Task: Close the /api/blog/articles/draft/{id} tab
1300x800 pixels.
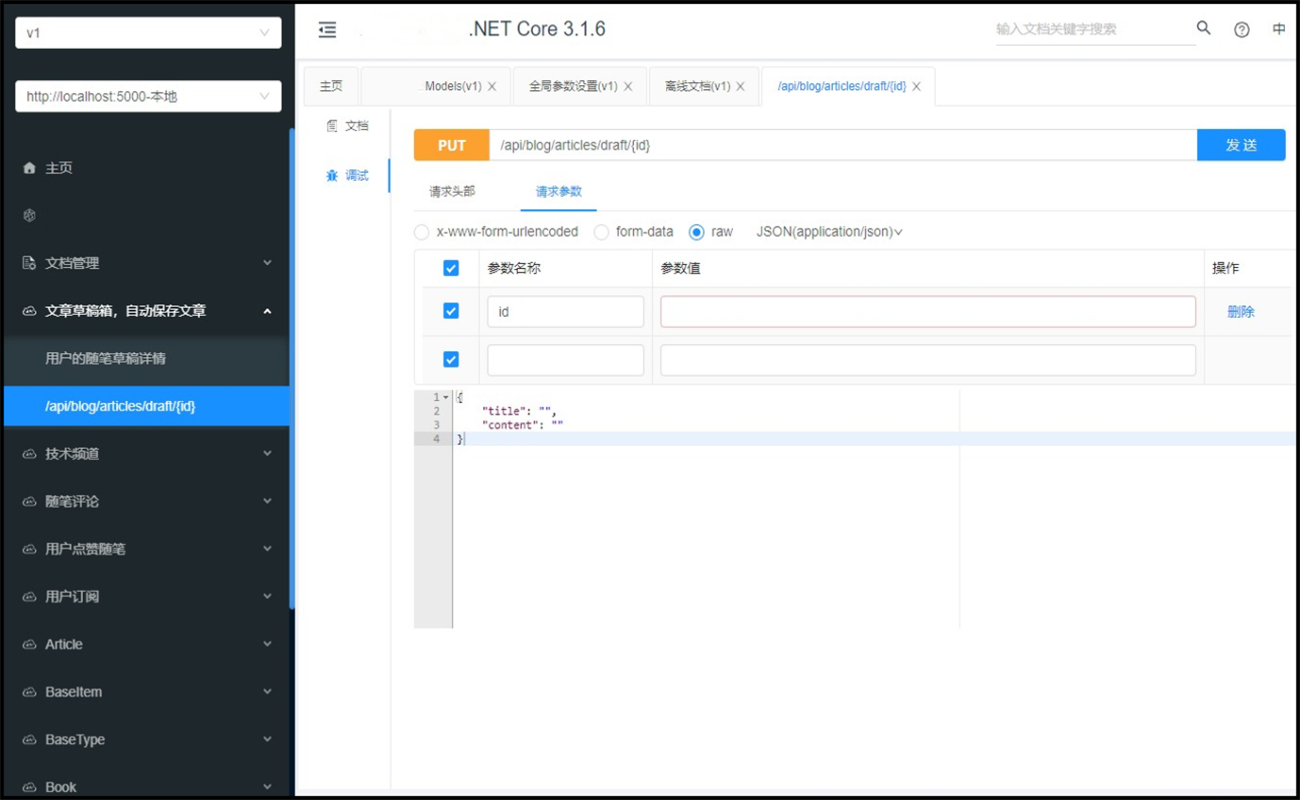Action: coord(916,87)
